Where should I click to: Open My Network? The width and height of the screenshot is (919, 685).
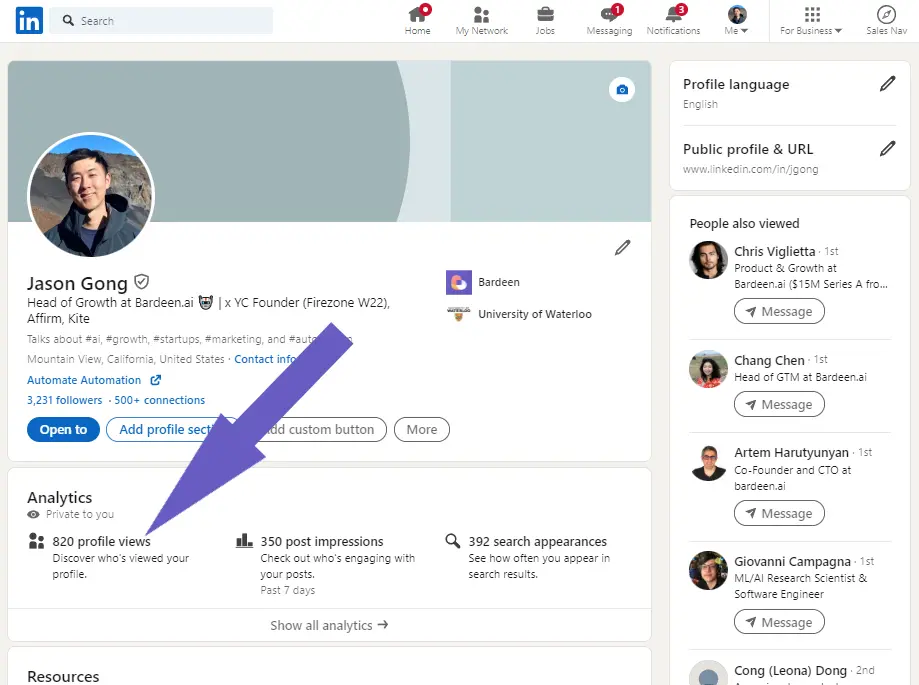click(x=482, y=21)
